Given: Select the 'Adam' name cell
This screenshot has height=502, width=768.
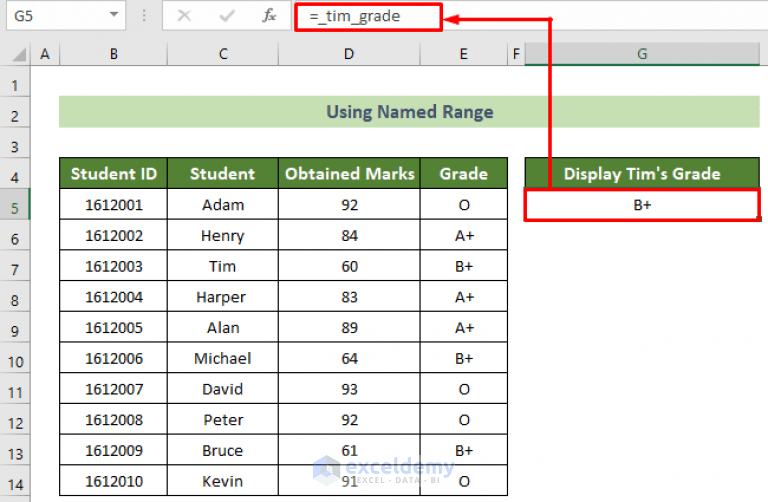Looking at the screenshot, I should coord(223,204).
